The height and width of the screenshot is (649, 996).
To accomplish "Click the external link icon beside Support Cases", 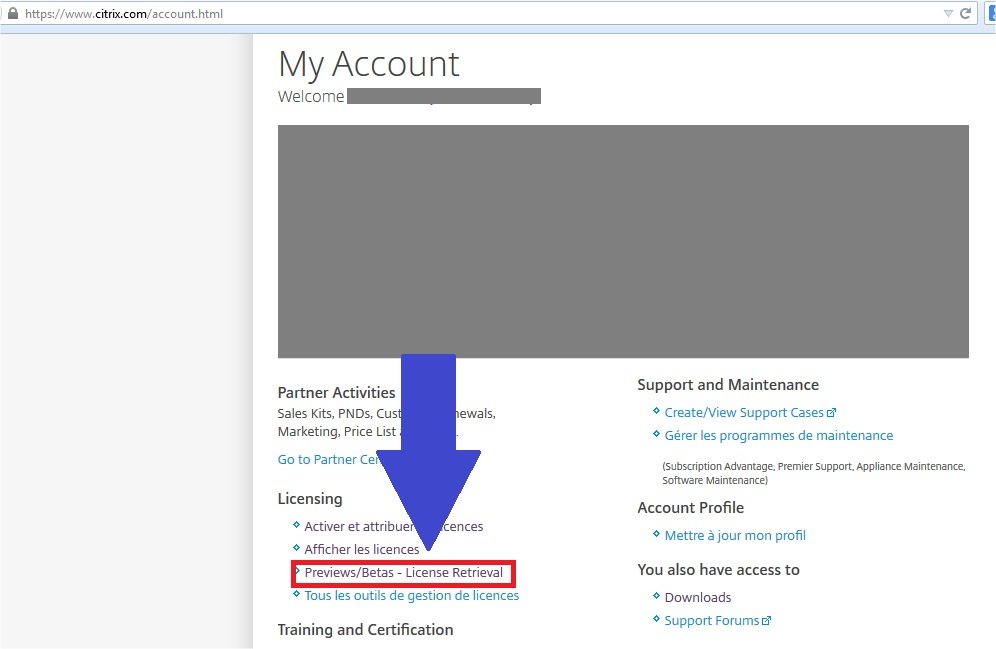I will (x=832, y=413).
